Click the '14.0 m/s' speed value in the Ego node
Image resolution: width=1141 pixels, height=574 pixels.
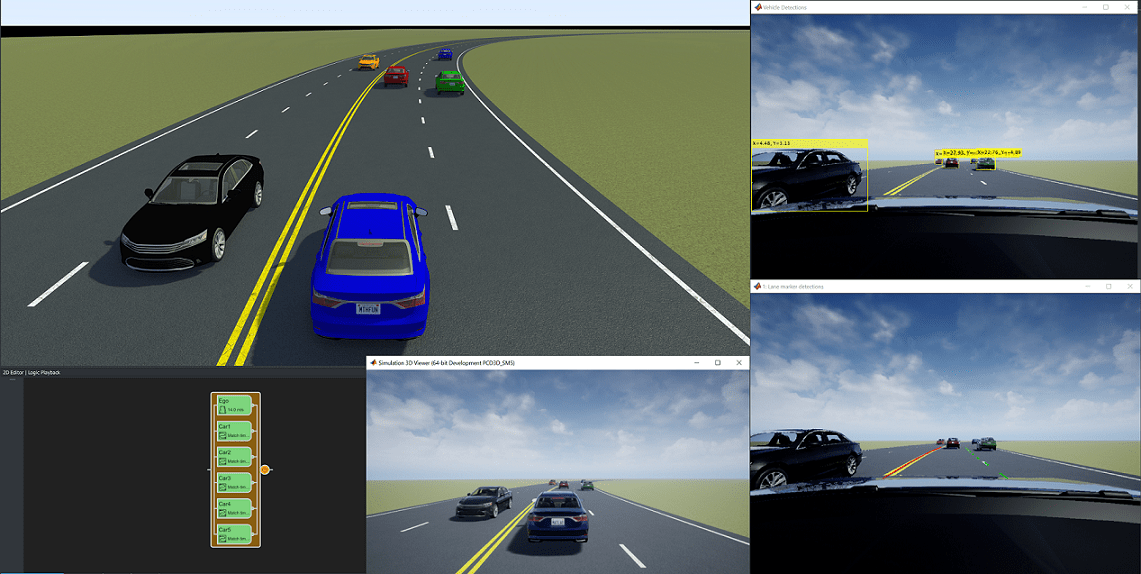235,410
